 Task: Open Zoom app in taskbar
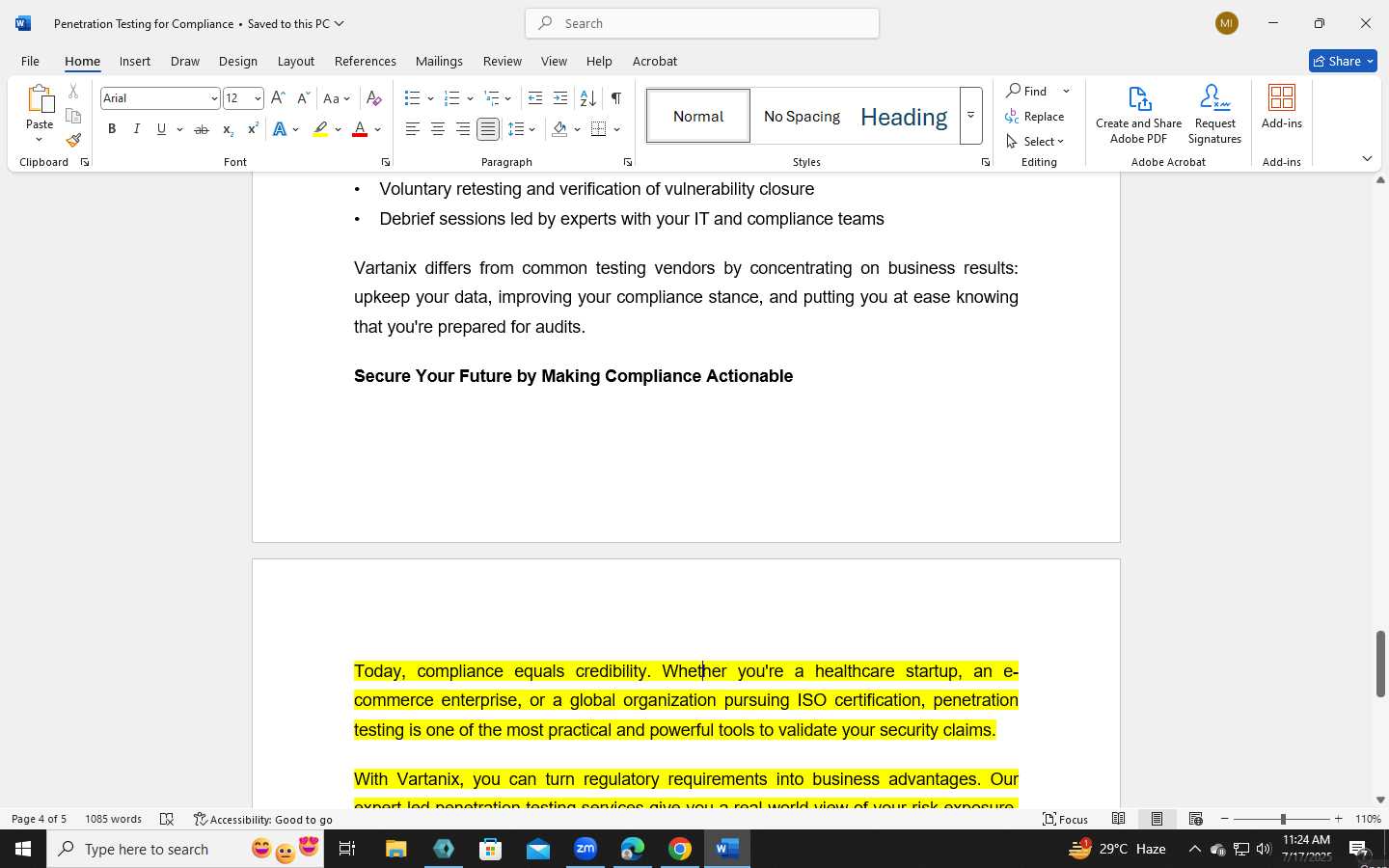click(x=586, y=849)
